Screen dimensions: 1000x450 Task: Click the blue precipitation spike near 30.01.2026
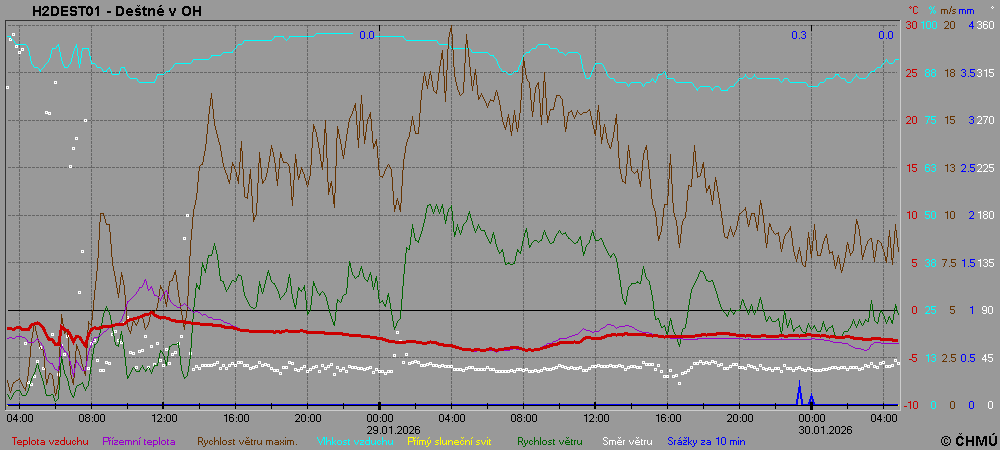799,392
